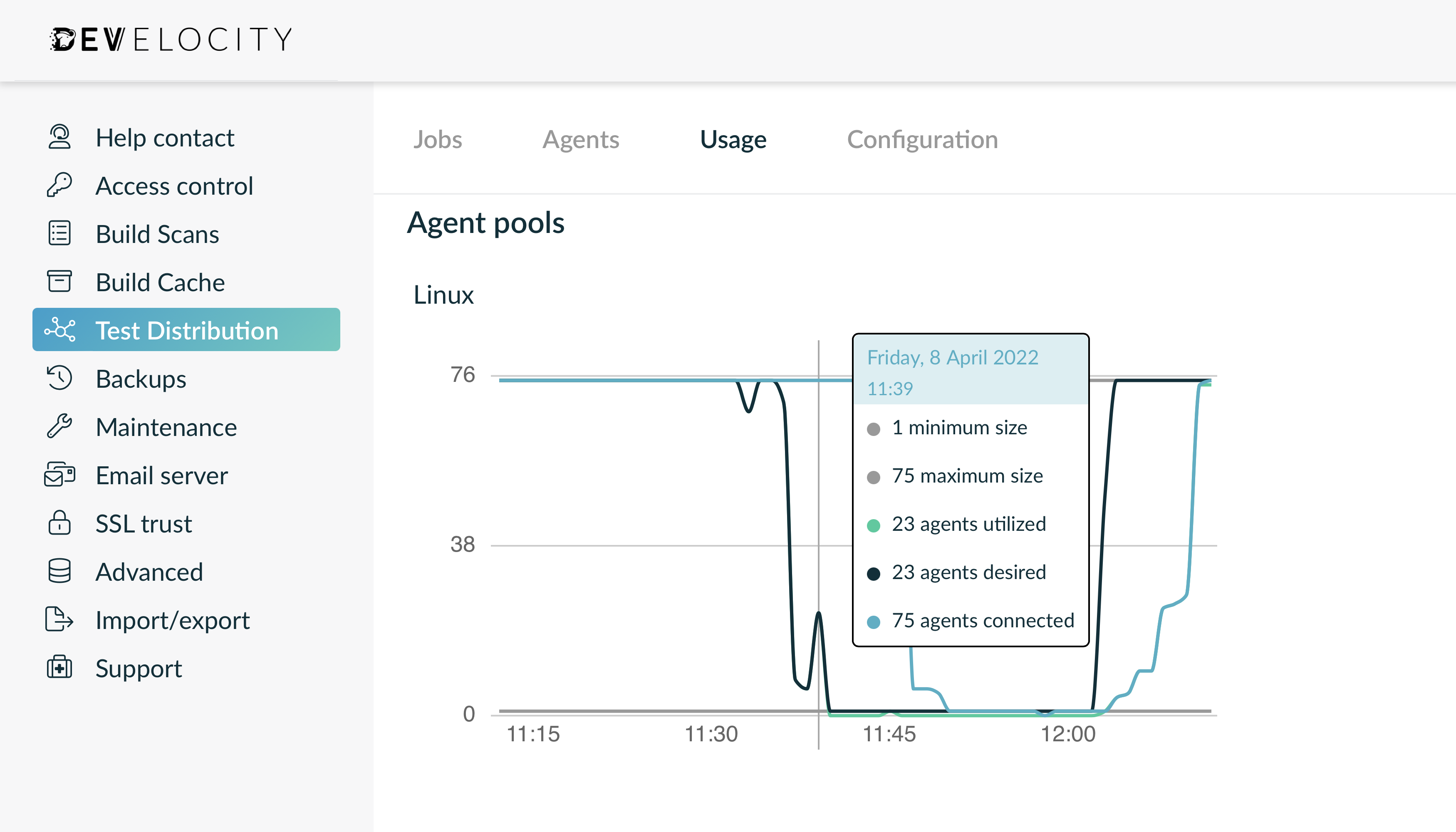The image size is (1456, 832).
Task: Open Build Cache via its archive icon
Action: (x=59, y=281)
